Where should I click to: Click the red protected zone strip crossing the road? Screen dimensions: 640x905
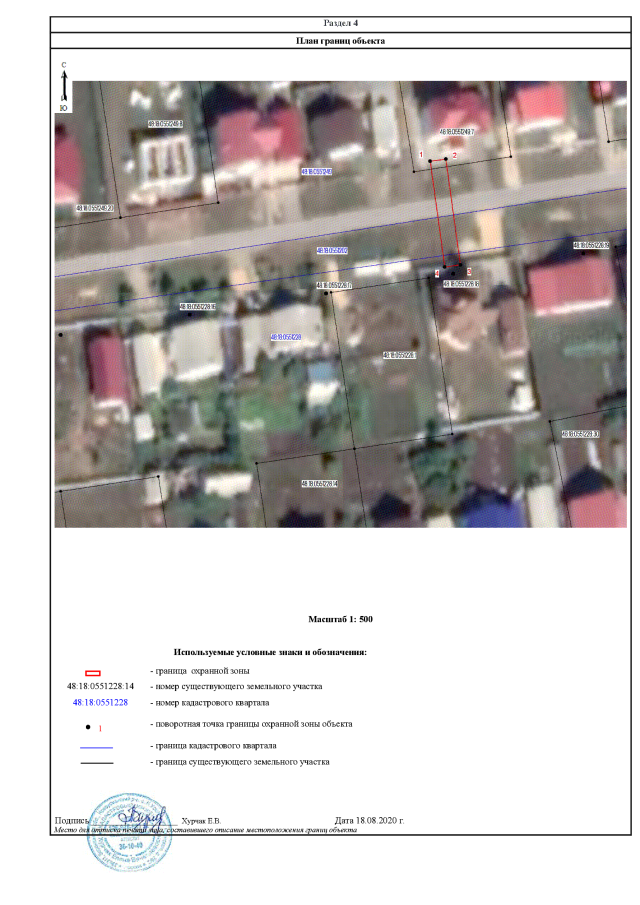(445, 213)
